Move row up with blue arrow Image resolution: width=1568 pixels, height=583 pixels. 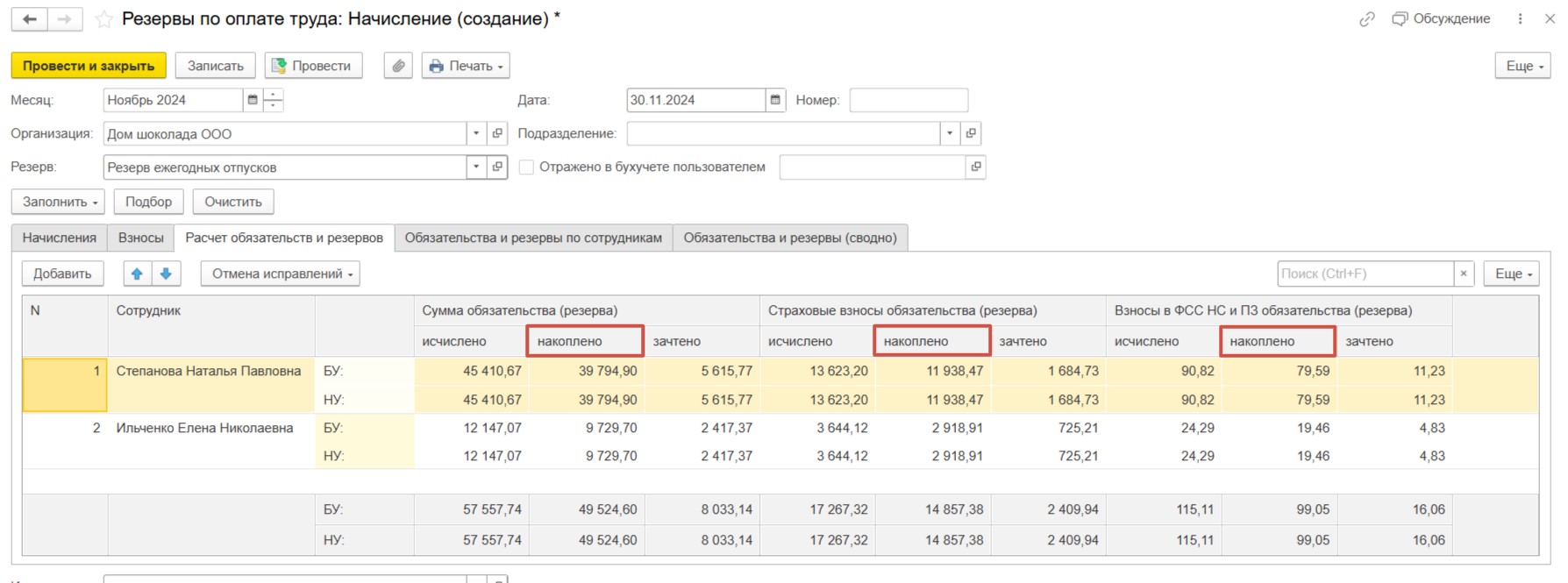pos(137,274)
